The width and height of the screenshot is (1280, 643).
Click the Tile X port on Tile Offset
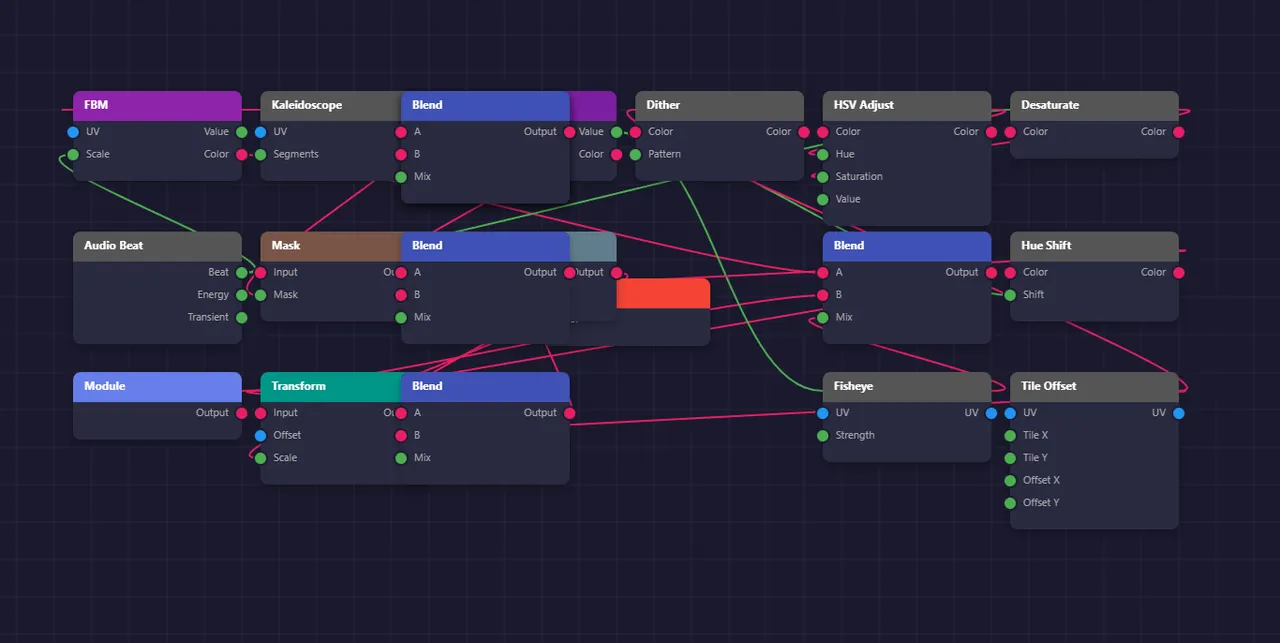tap(1010, 436)
